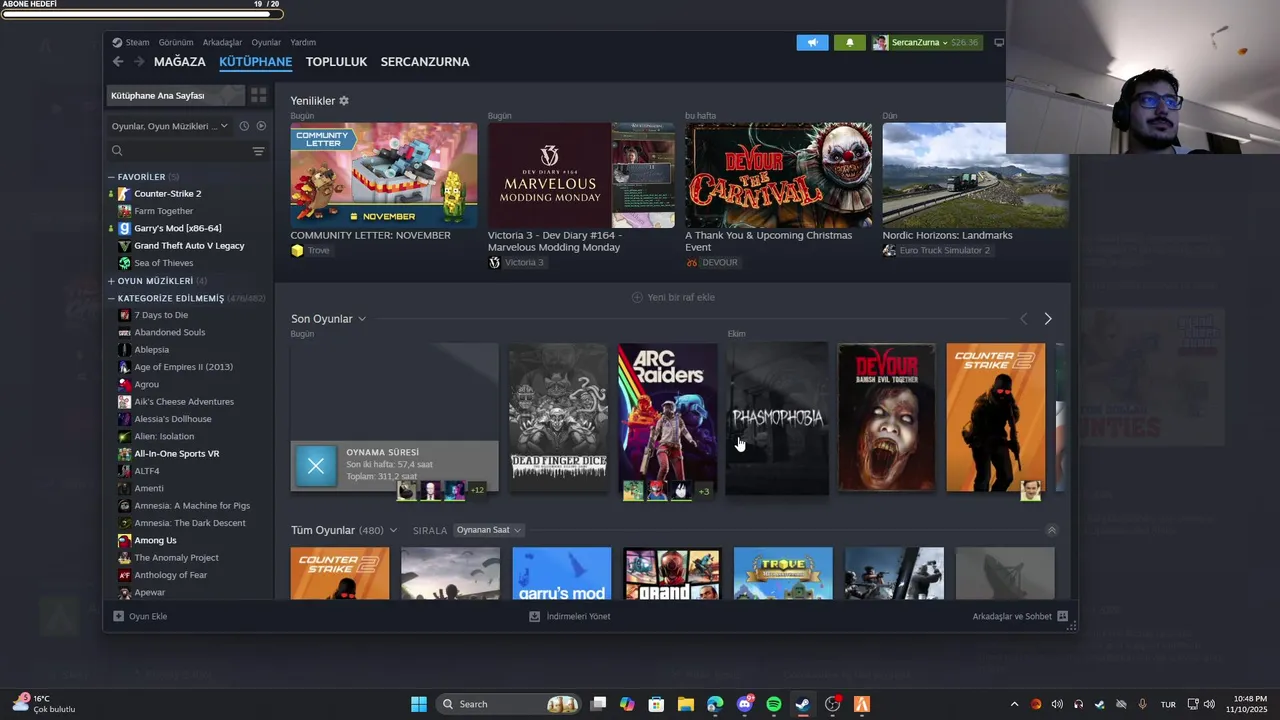This screenshot has width=1280, height=720.
Task: Go forward with the right arrow
Action: (x=139, y=62)
